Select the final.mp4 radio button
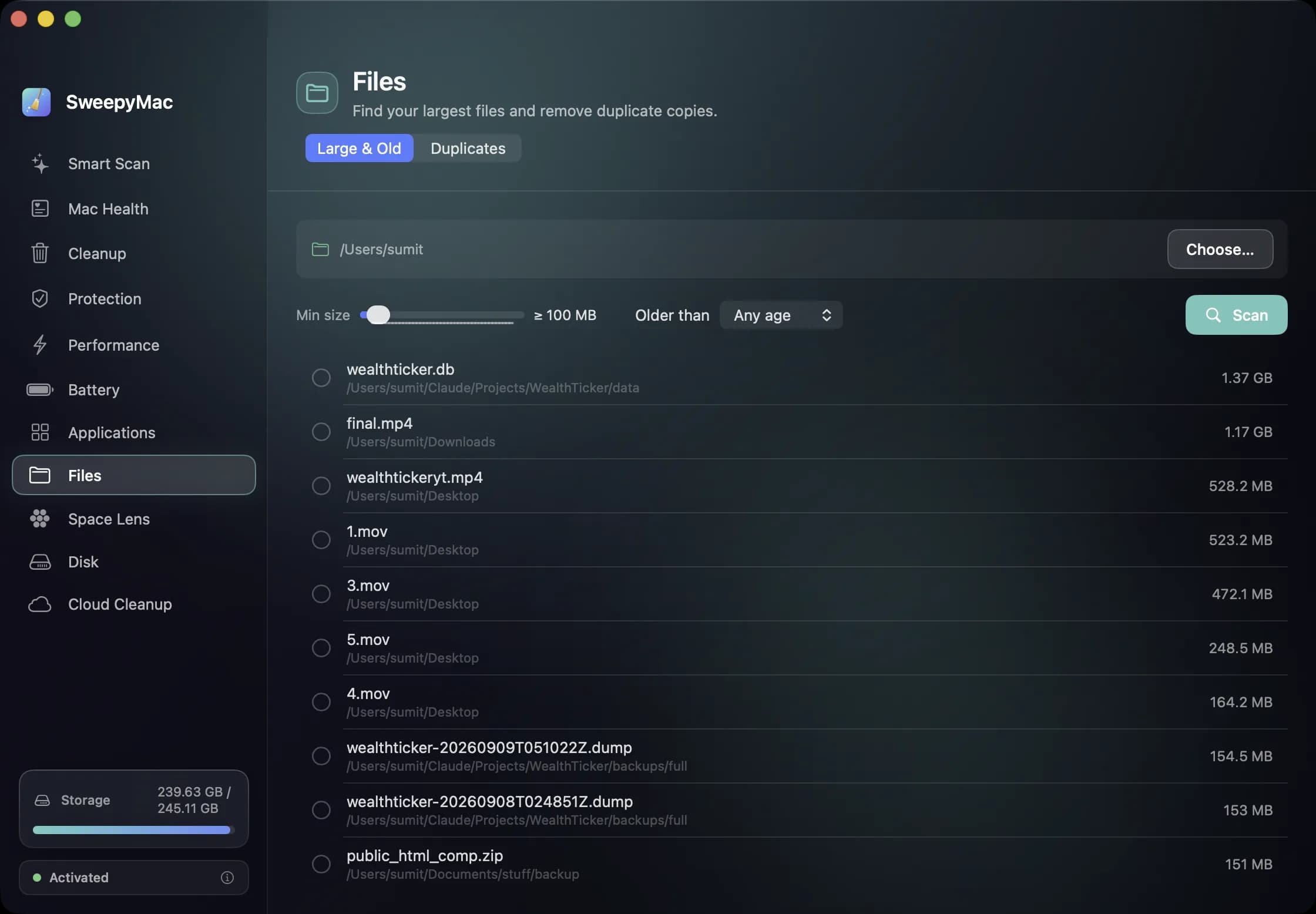 [321, 432]
